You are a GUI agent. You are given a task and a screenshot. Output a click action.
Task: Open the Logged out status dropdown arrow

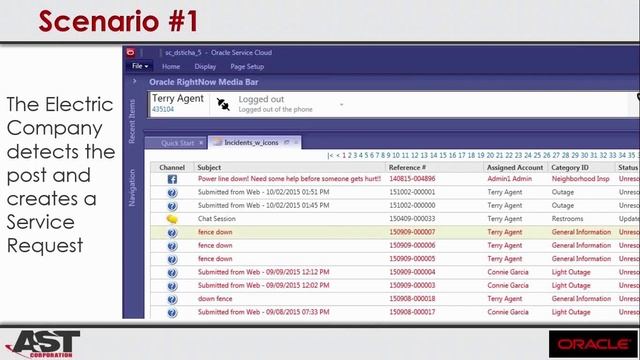(342, 105)
